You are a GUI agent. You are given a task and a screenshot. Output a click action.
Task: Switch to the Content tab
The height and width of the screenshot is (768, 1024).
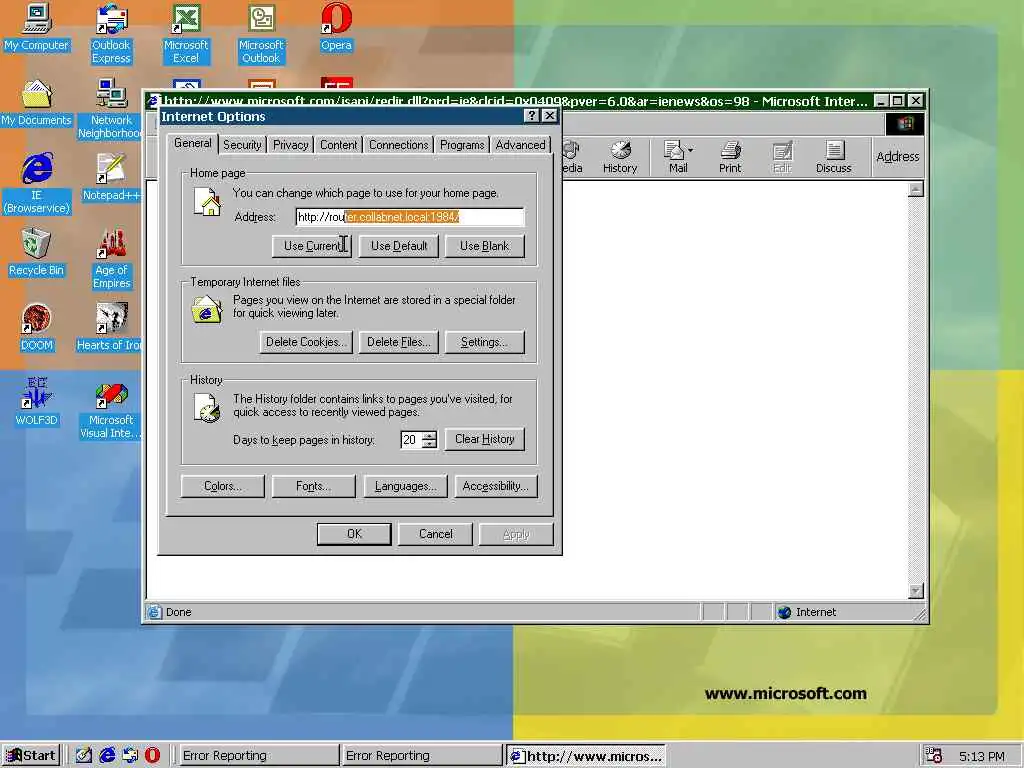338,145
